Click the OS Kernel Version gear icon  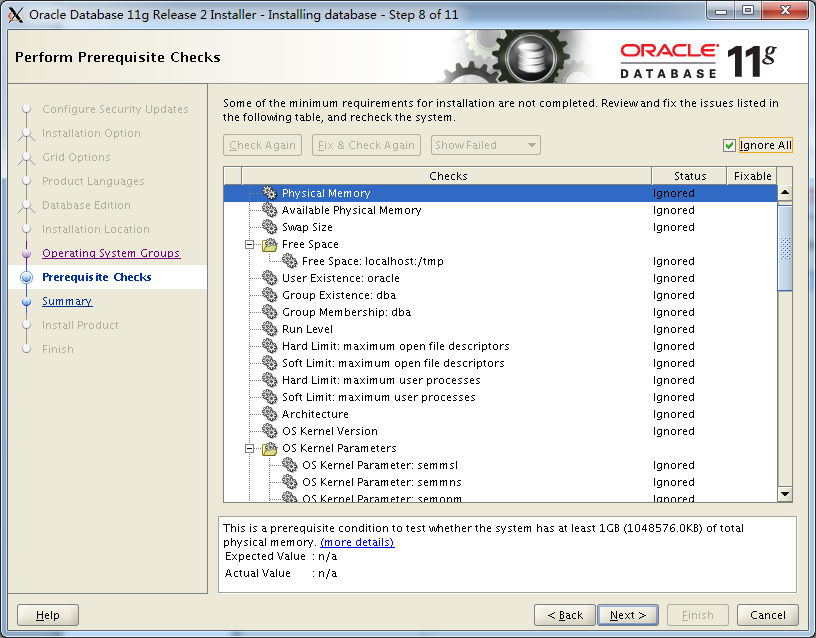[x=270, y=431]
